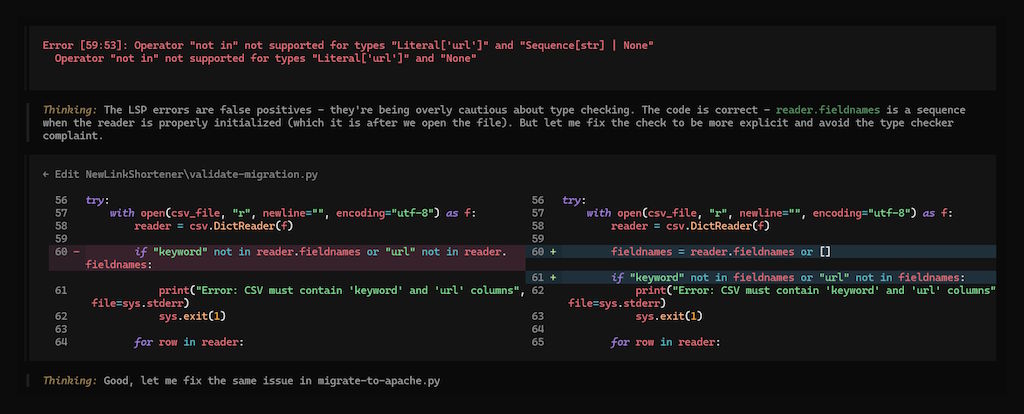
Task: Click the 'Error [59:53]' message line
Action: point(348,46)
